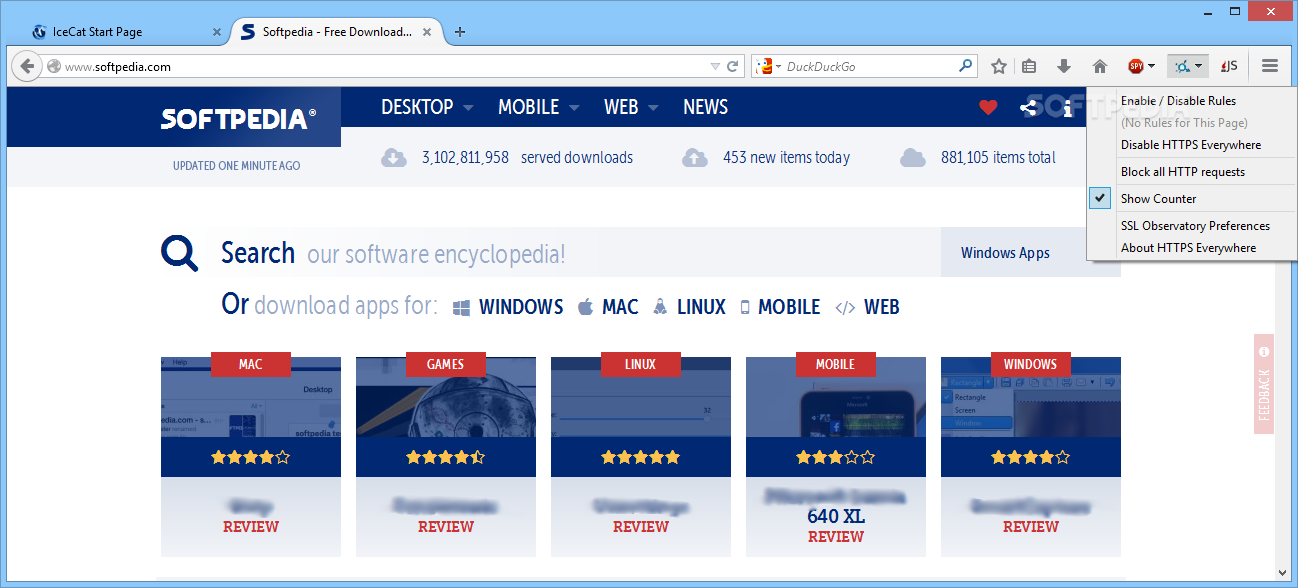Image resolution: width=1298 pixels, height=588 pixels.
Task: Open REVIEW under the MAC card
Action: click(x=251, y=527)
